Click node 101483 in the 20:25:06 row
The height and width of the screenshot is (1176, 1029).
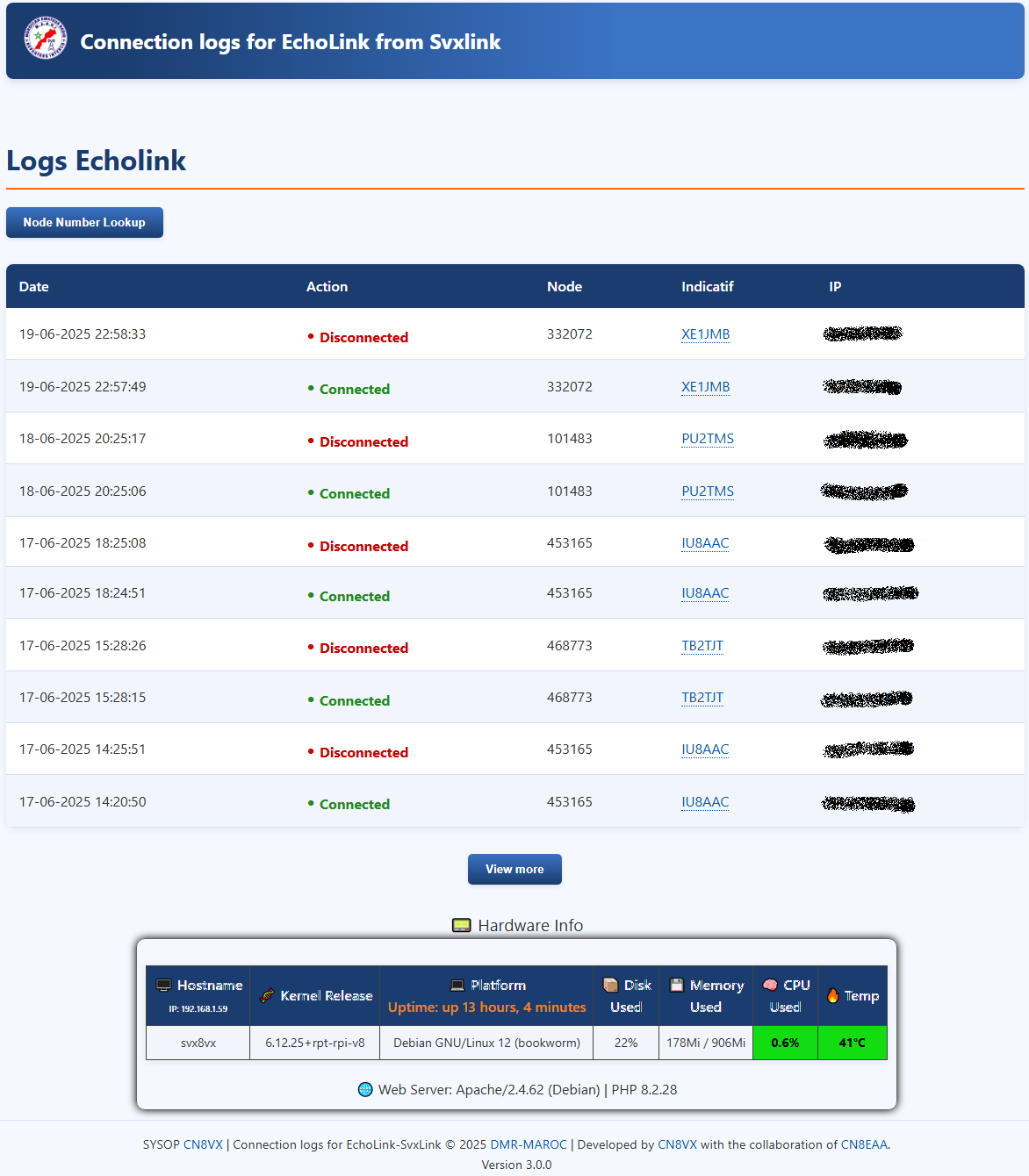pos(570,491)
